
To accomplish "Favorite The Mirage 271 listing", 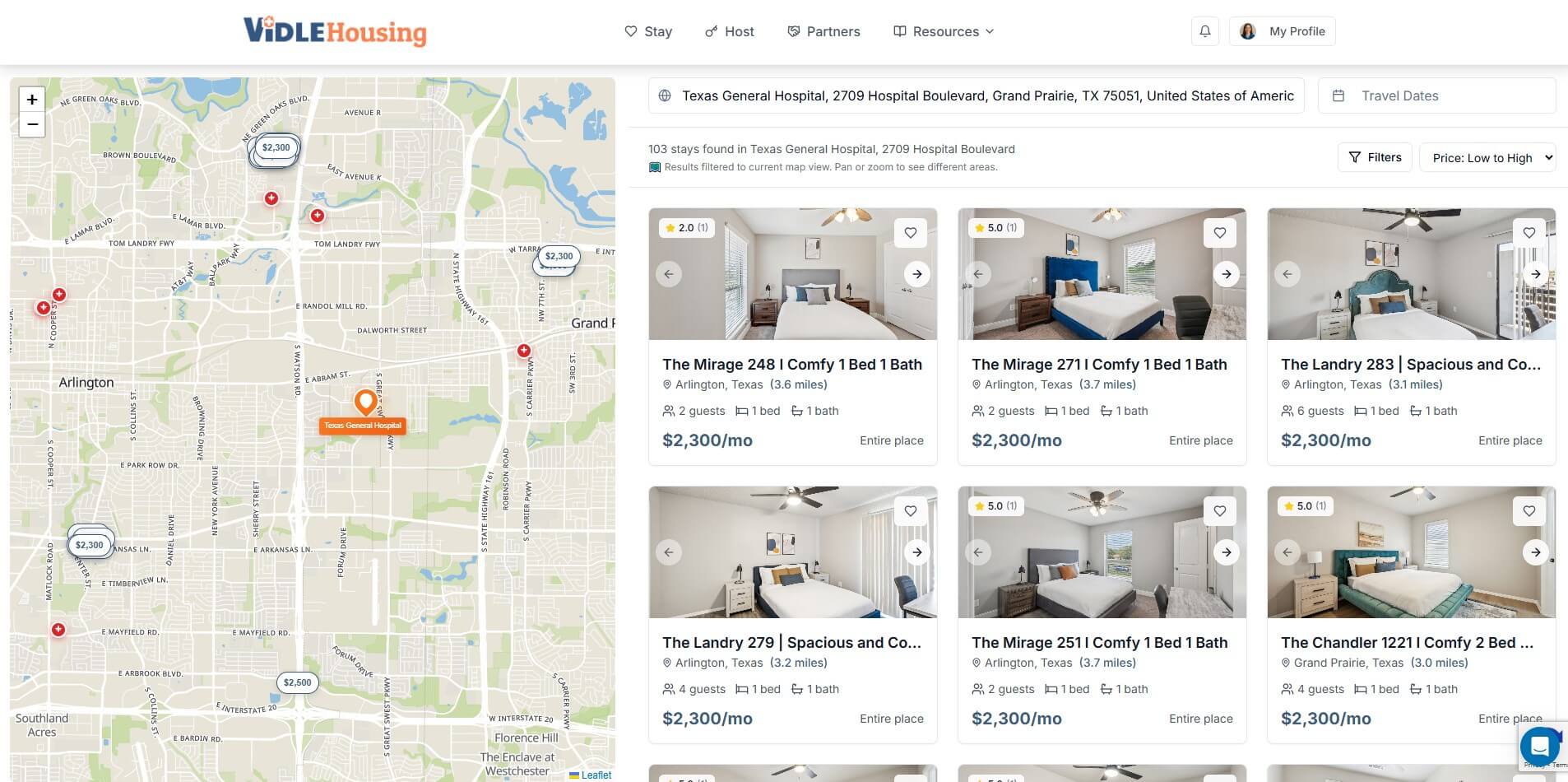I will (1220, 233).
